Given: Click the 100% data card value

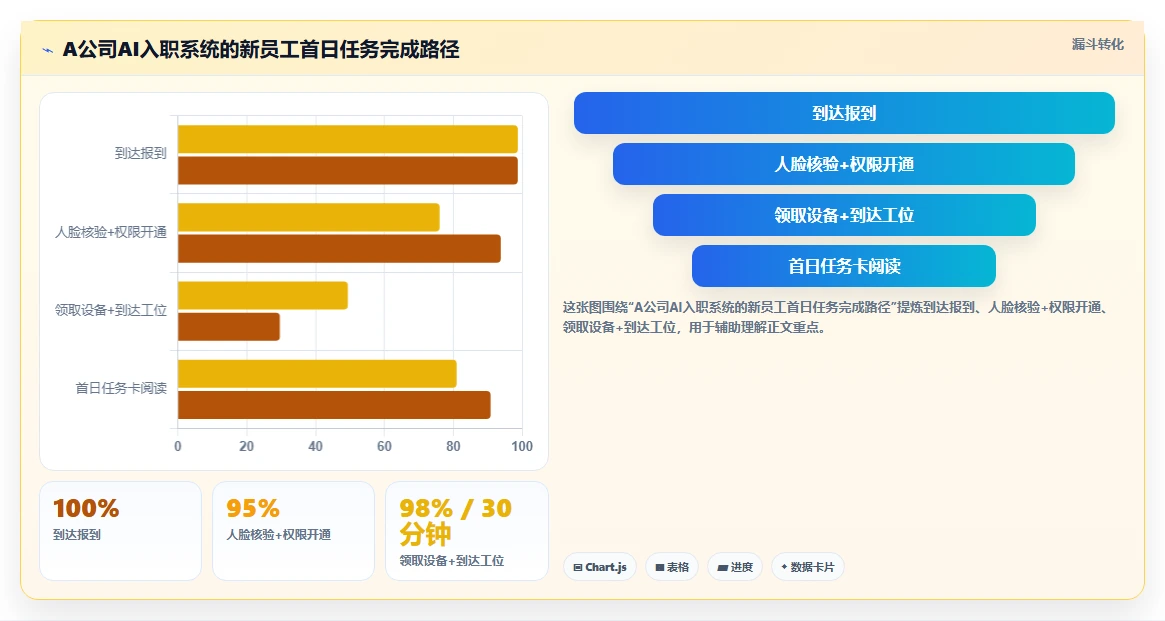Looking at the screenshot, I should (85, 508).
